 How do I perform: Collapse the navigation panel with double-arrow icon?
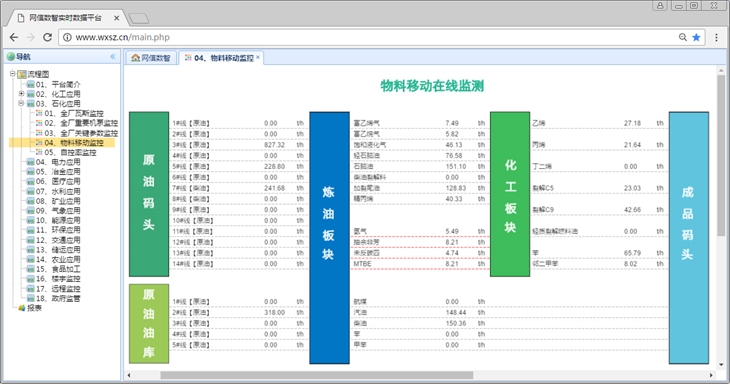coord(113,57)
